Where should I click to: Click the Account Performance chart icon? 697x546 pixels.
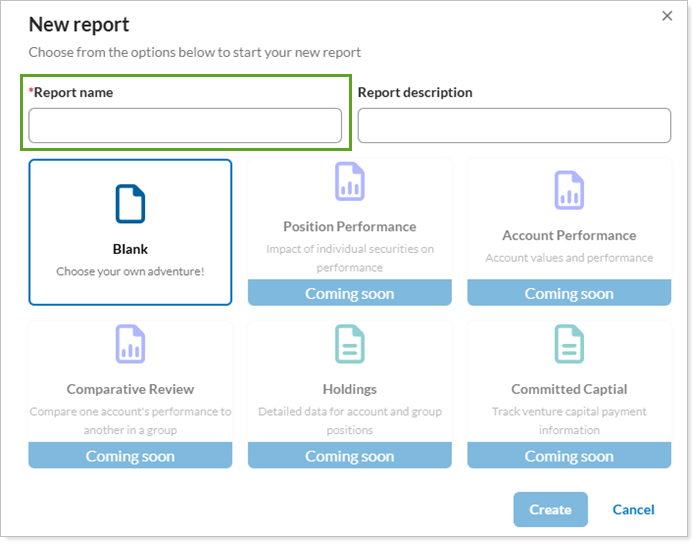click(569, 190)
